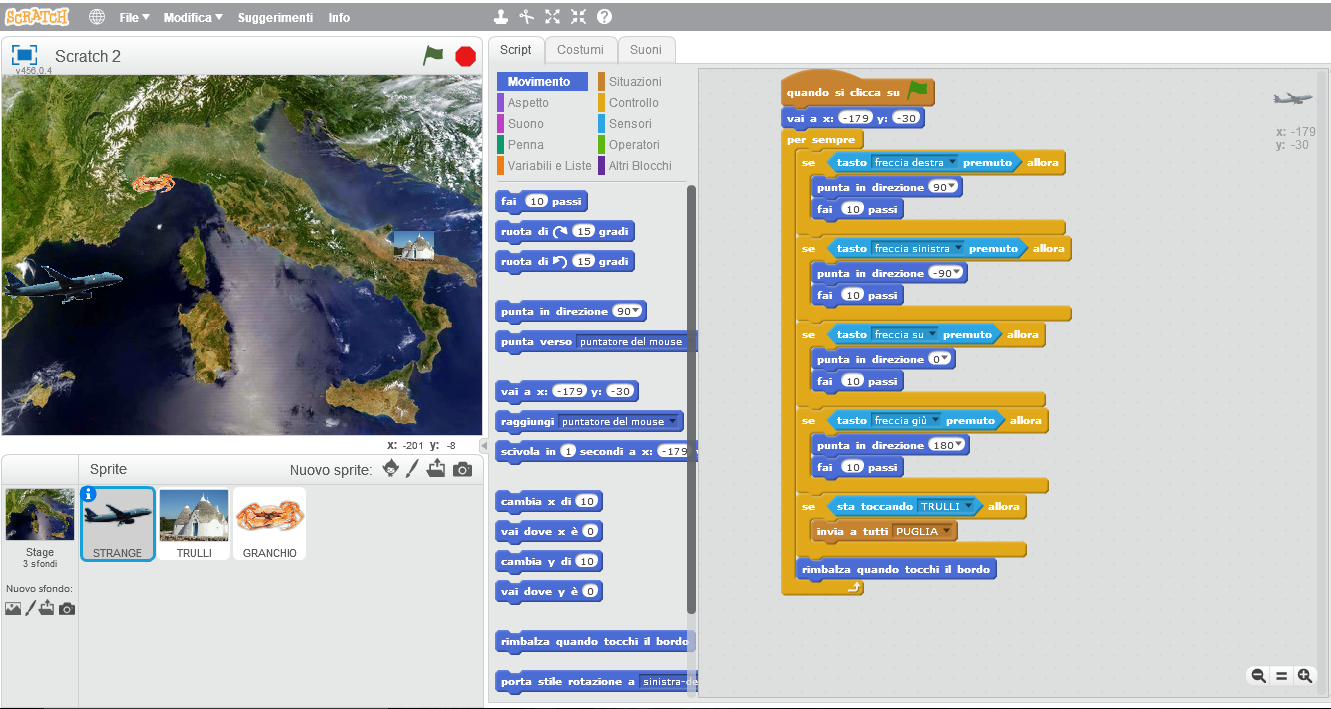Viewport: 1331px width, 709px height.
Task: Select the GRANCHIO sprite thumbnail
Action: 270,523
